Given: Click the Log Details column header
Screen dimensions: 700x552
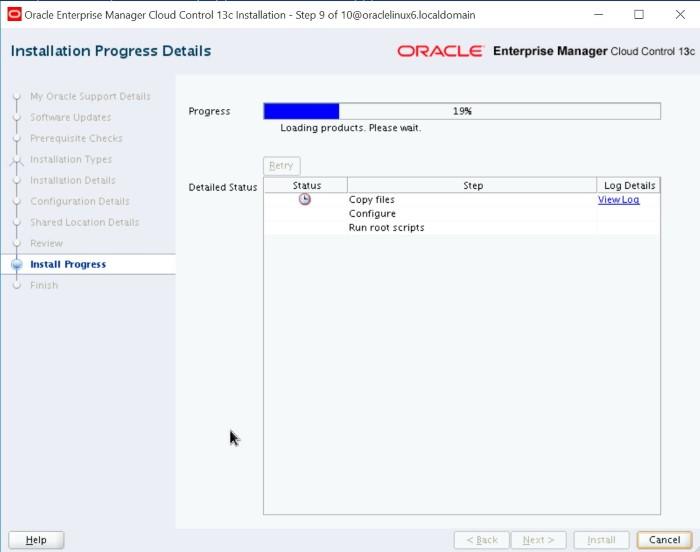Looking at the screenshot, I should point(629,185).
